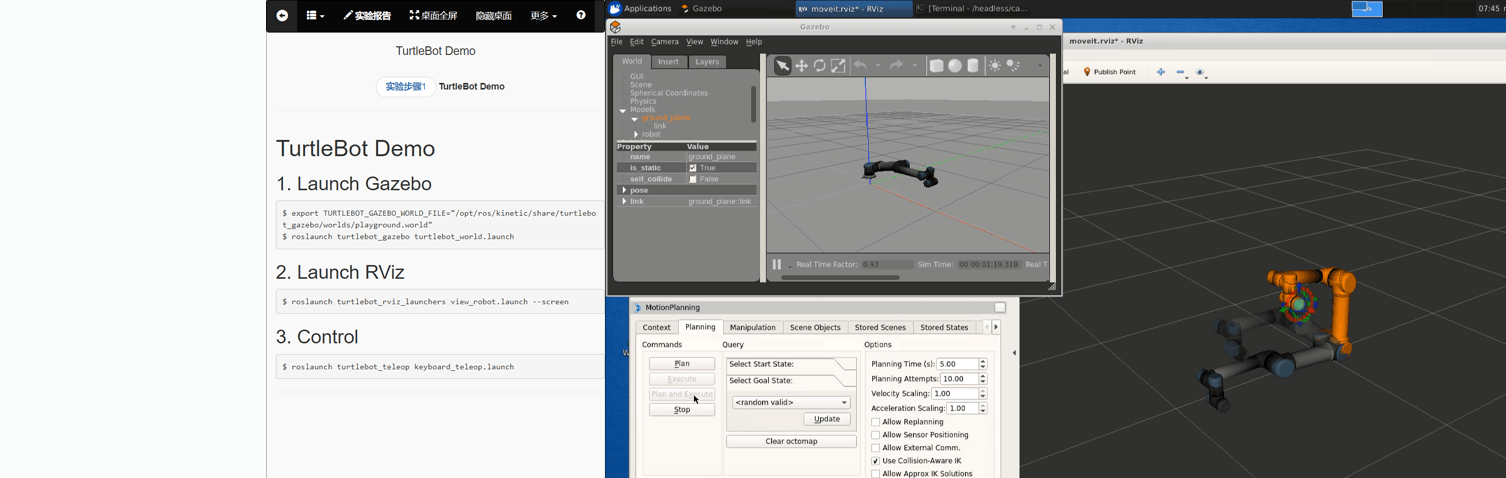Open the list menu icon in lab header
The width and height of the screenshot is (1506, 478).
(315, 15)
